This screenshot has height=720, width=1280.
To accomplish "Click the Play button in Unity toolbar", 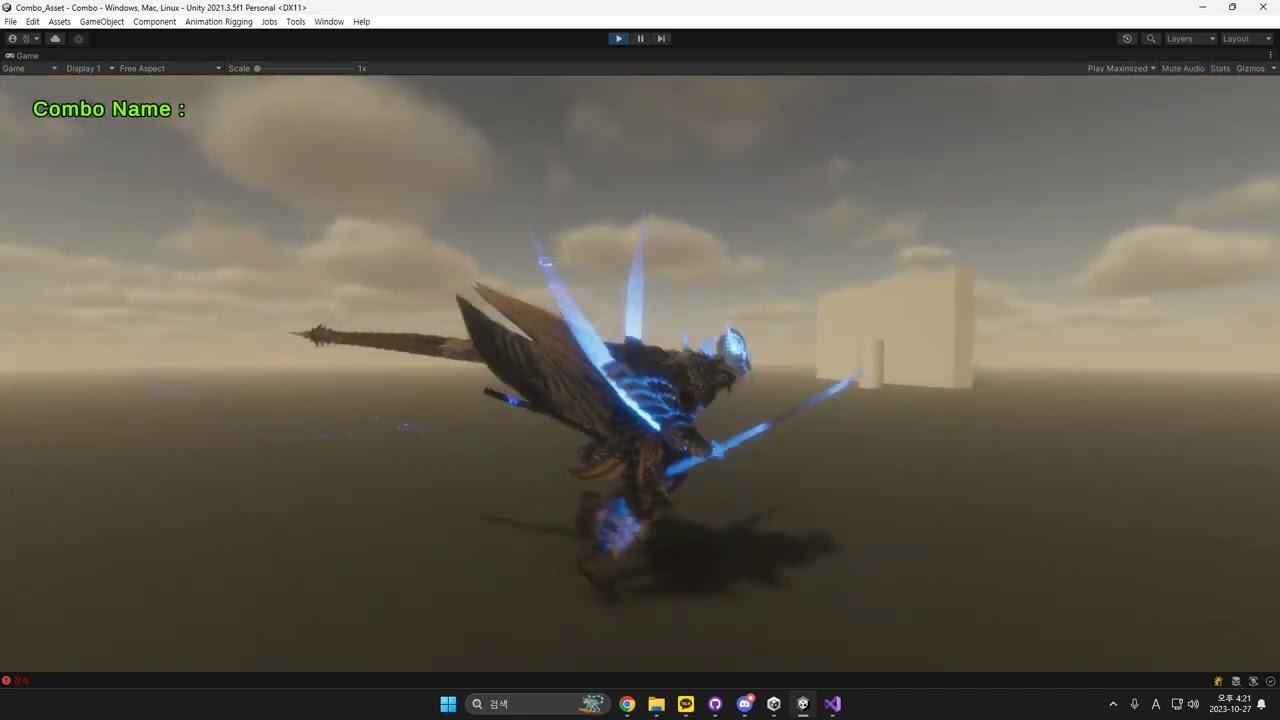I will click(619, 39).
